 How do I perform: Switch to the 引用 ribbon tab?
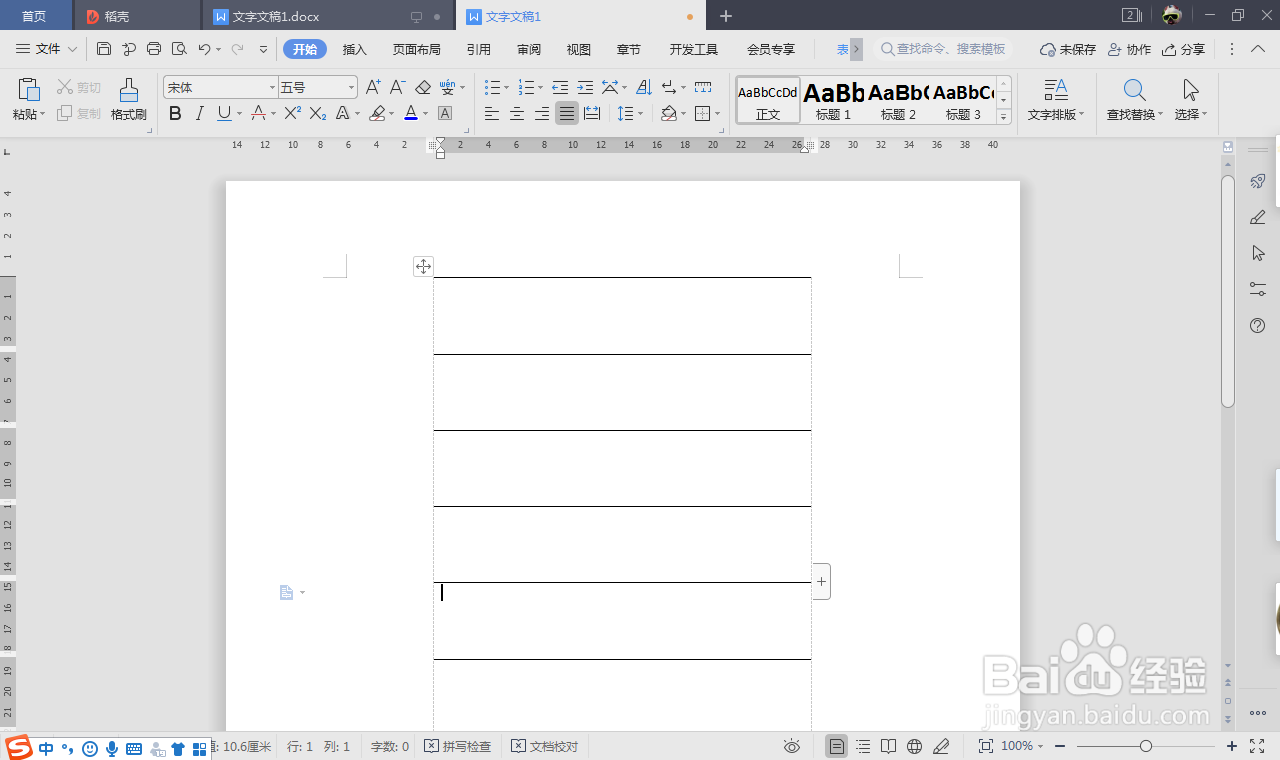coord(478,49)
